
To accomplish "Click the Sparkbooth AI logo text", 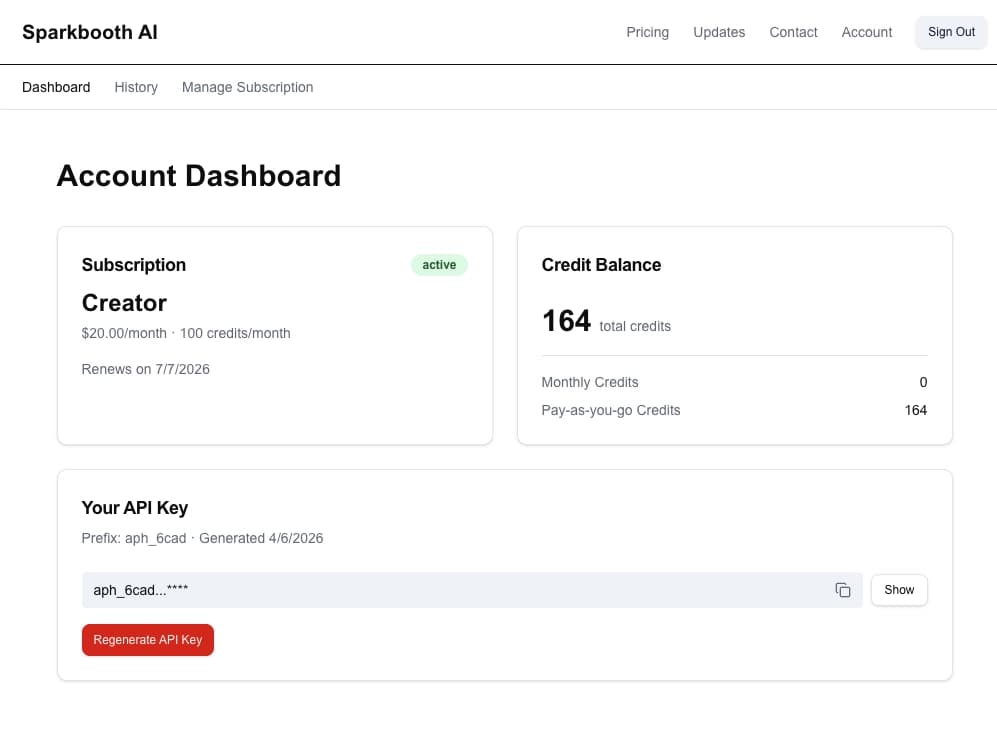I will pos(90,32).
